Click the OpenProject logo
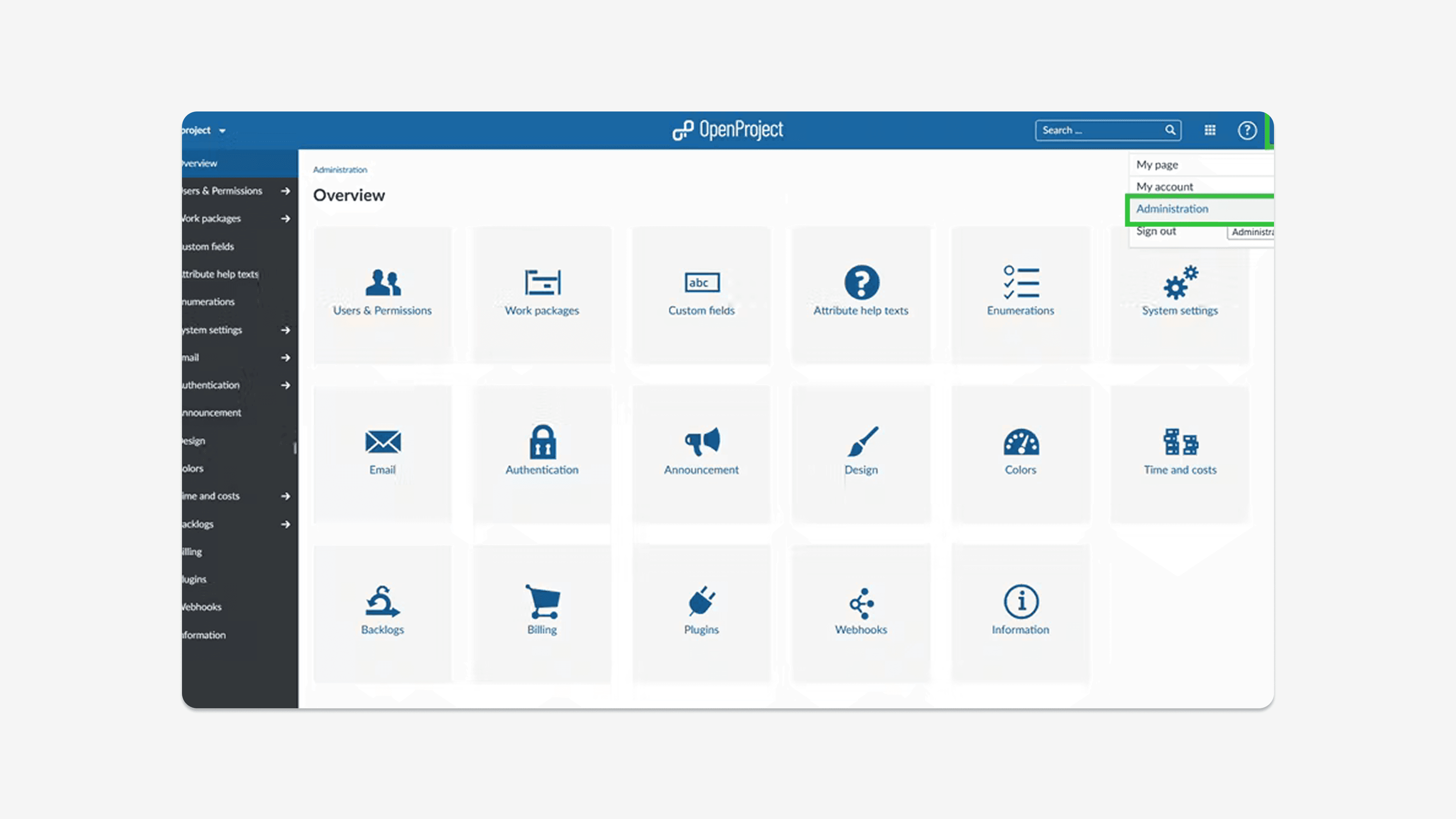This screenshot has height=819, width=1456. tap(728, 130)
